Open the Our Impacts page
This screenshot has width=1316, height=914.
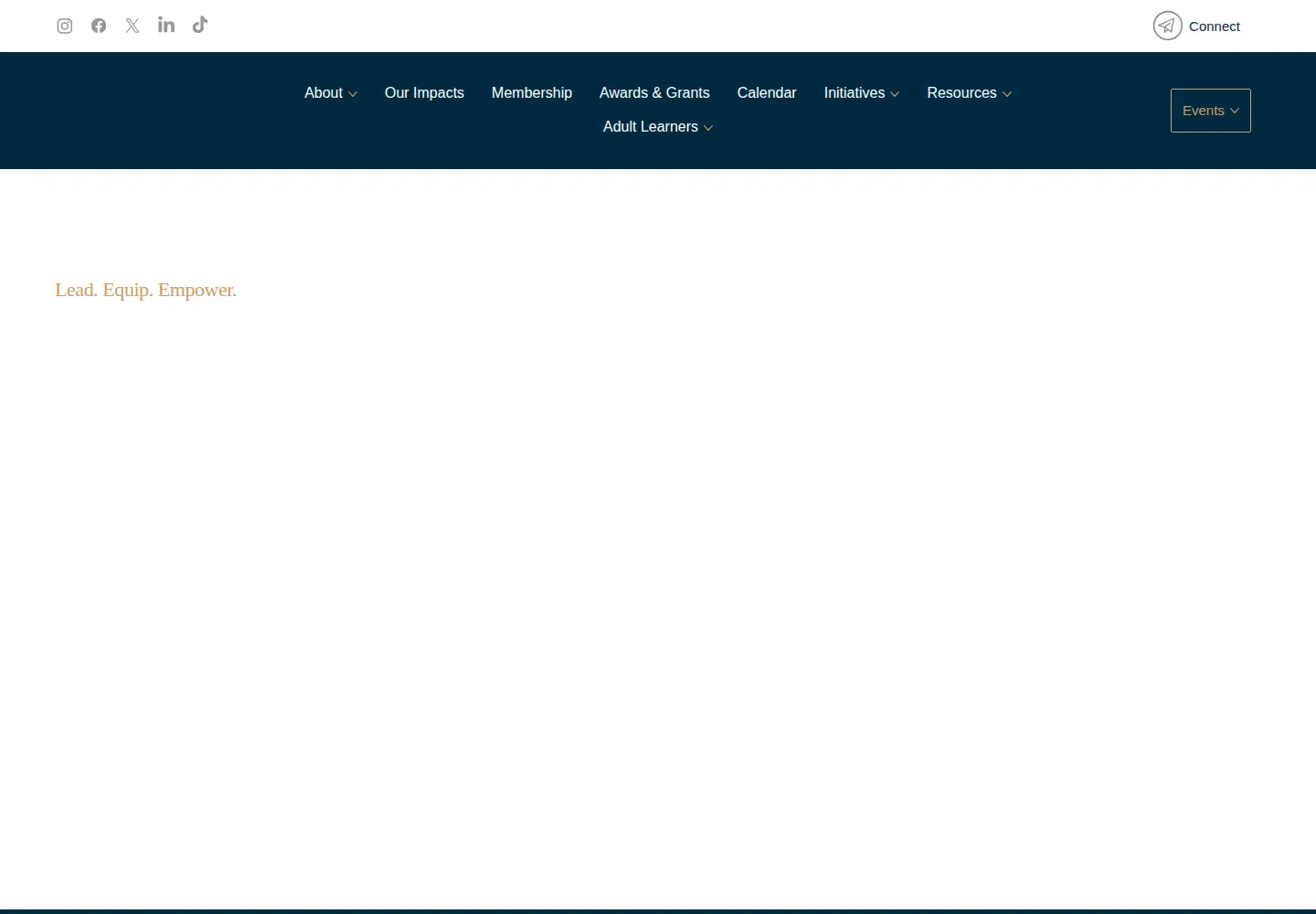424,93
